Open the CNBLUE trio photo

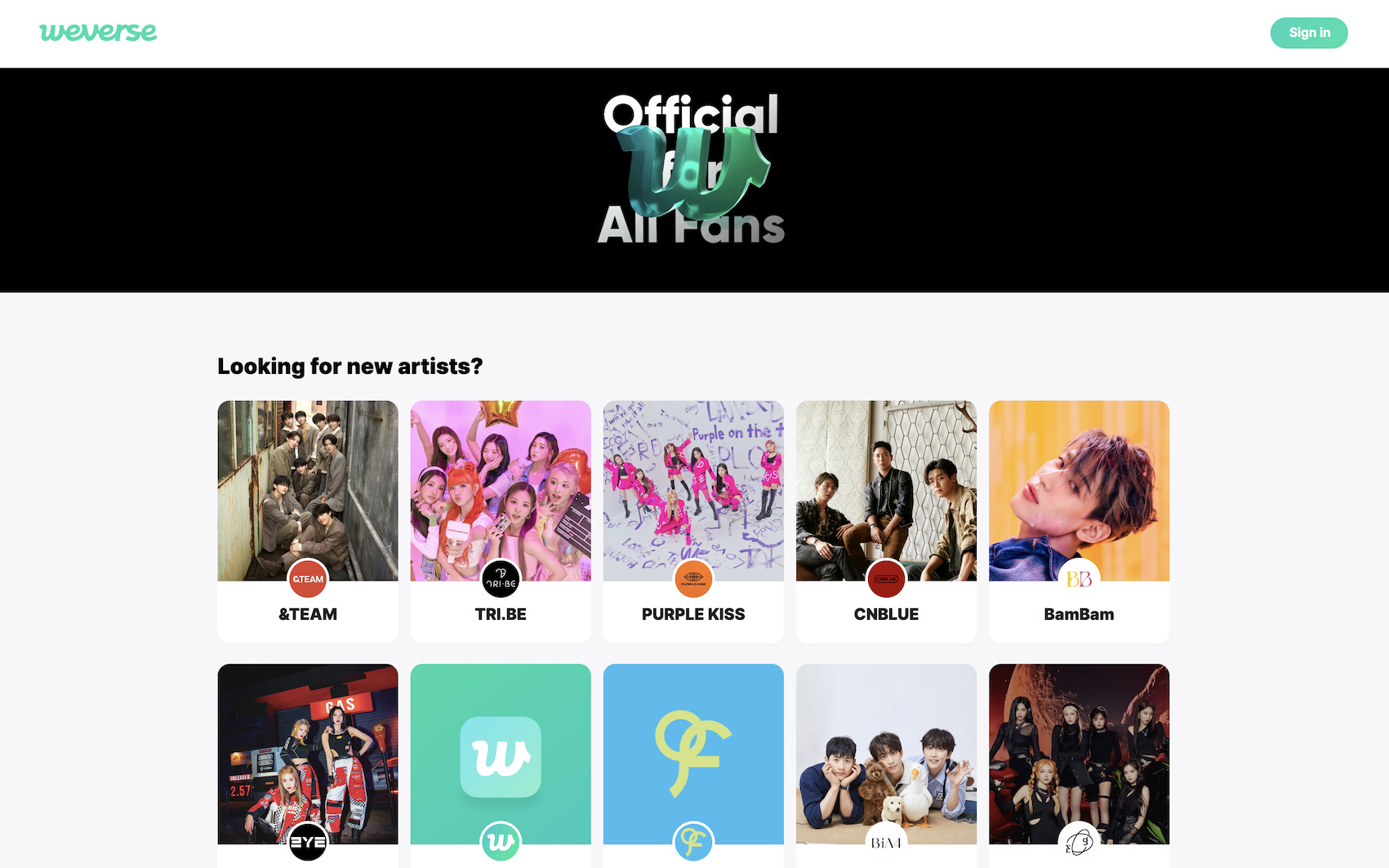886,490
